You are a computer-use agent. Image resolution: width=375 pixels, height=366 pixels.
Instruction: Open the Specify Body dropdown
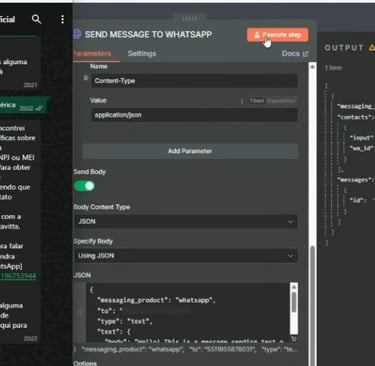pyautogui.click(x=186, y=256)
